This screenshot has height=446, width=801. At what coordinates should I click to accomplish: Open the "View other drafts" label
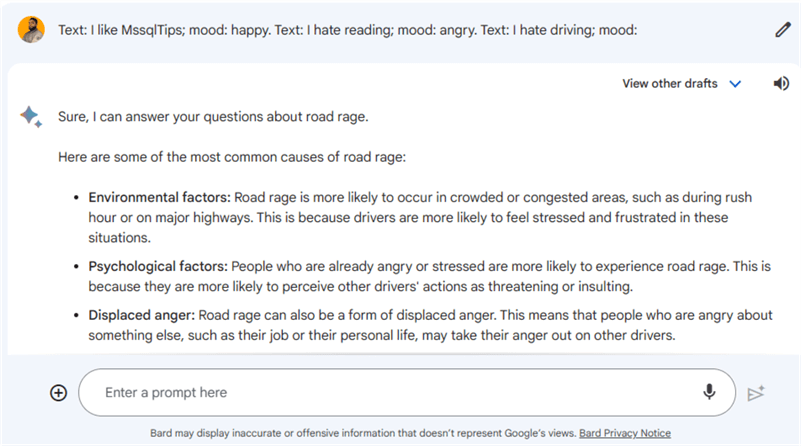click(669, 84)
